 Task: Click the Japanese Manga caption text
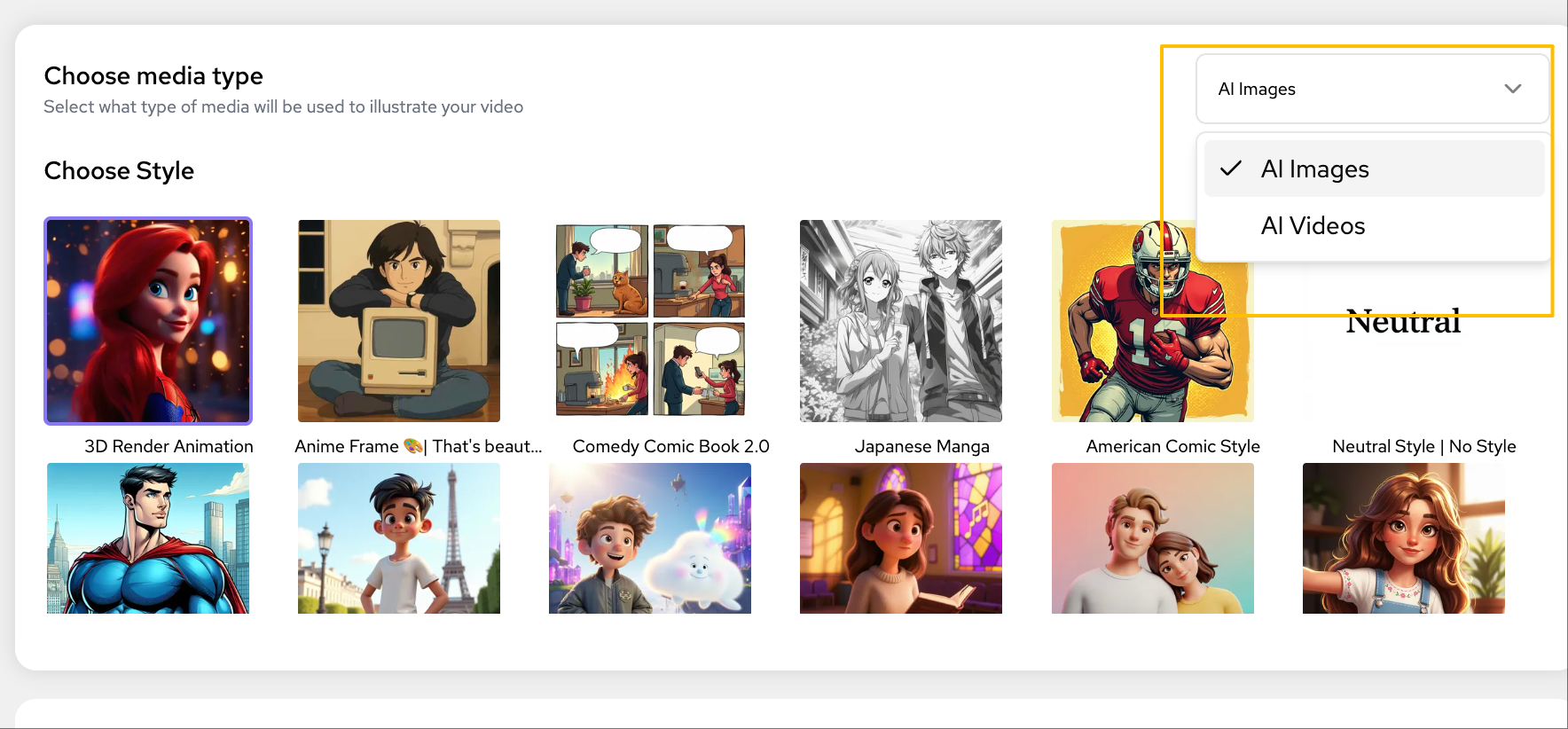921,447
